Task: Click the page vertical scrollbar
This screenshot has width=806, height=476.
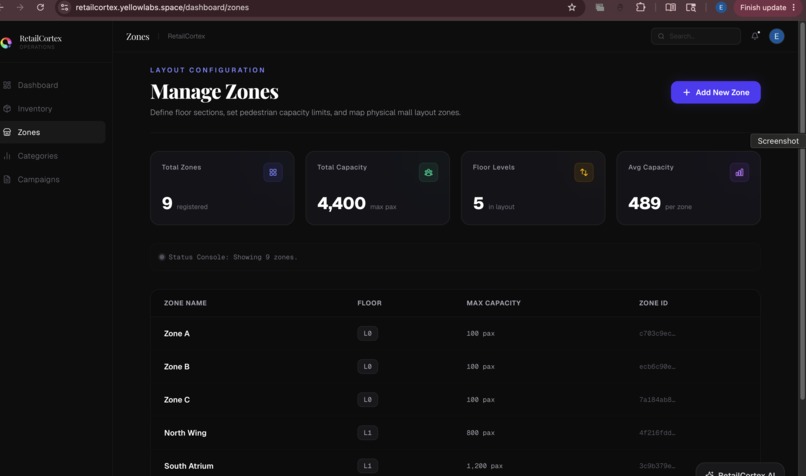Action: tap(802, 211)
